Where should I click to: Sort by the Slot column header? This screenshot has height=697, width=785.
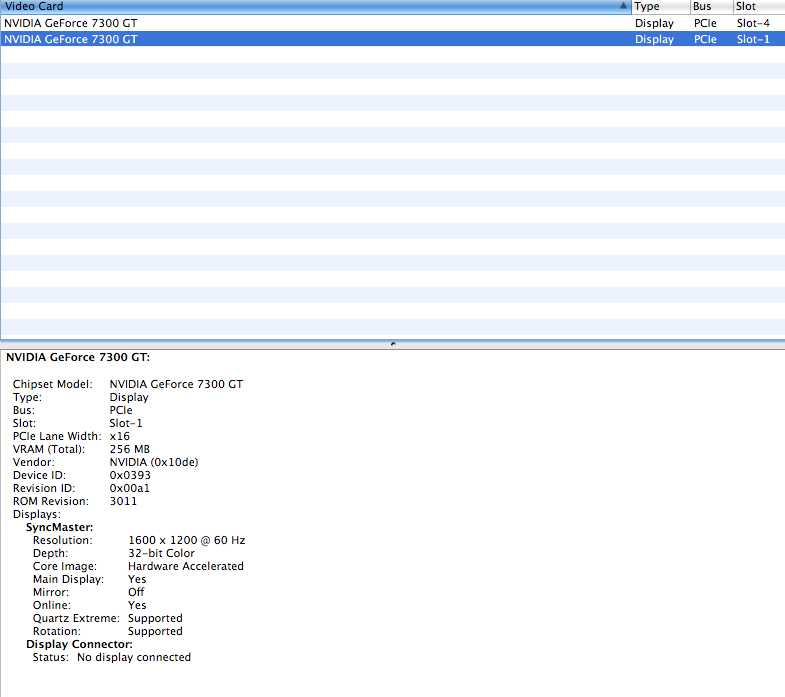(758, 7)
